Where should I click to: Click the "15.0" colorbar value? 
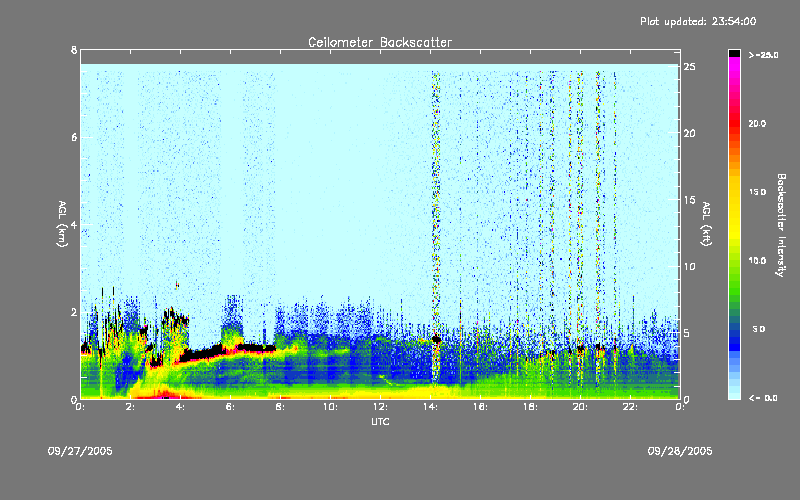tap(757, 192)
